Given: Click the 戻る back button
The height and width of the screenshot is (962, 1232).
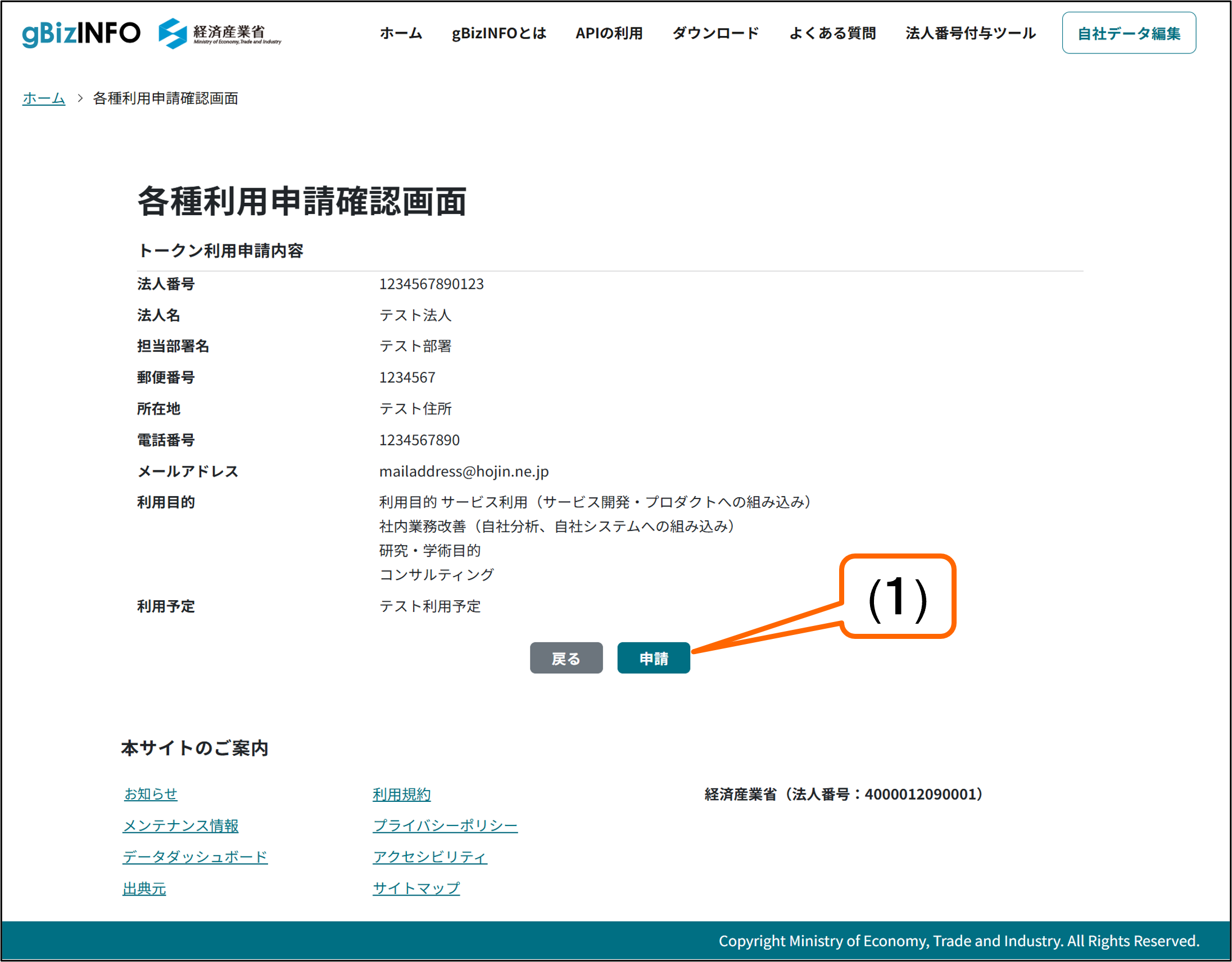Looking at the screenshot, I should (x=566, y=658).
